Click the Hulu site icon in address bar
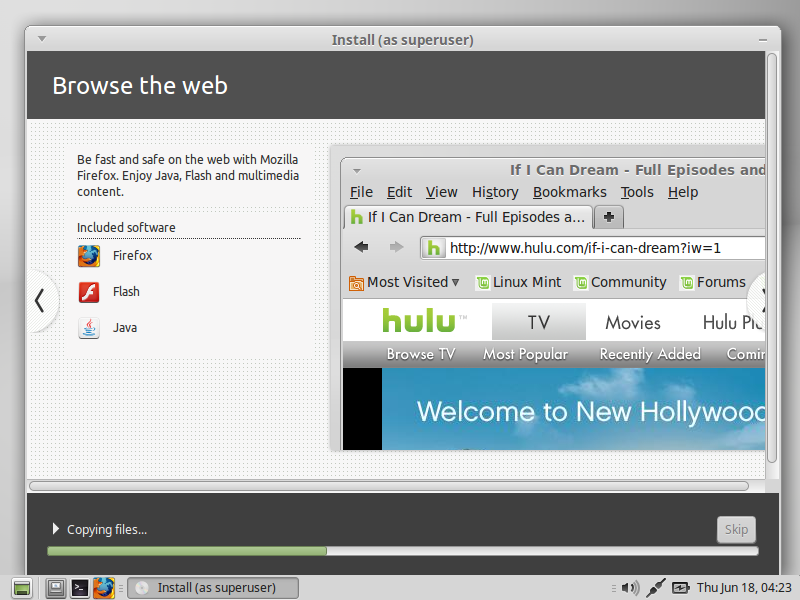This screenshot has width=800, height=600. click(x=433, y=248)
